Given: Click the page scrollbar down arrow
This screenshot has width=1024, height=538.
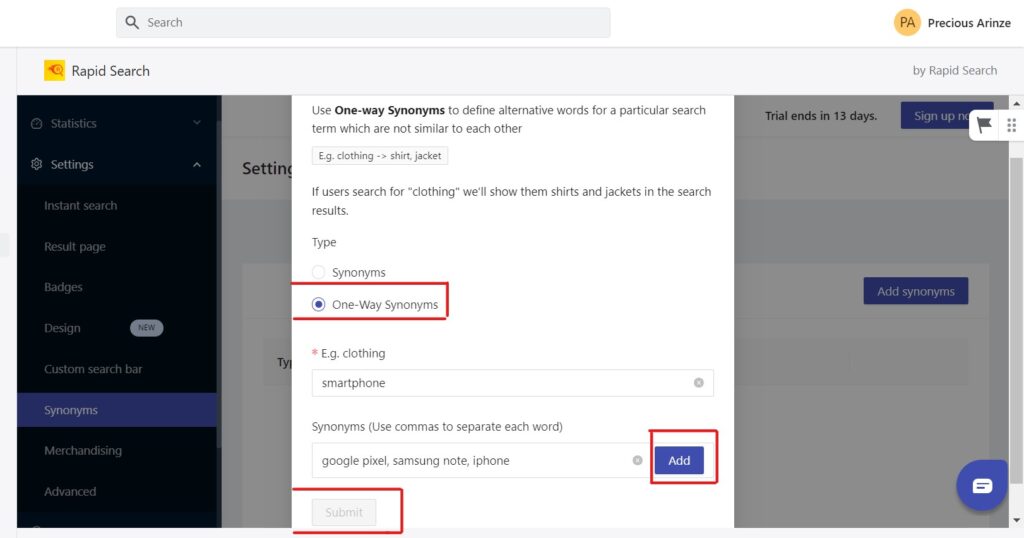Looking at the screenshot, I should tap(1016, 520).
